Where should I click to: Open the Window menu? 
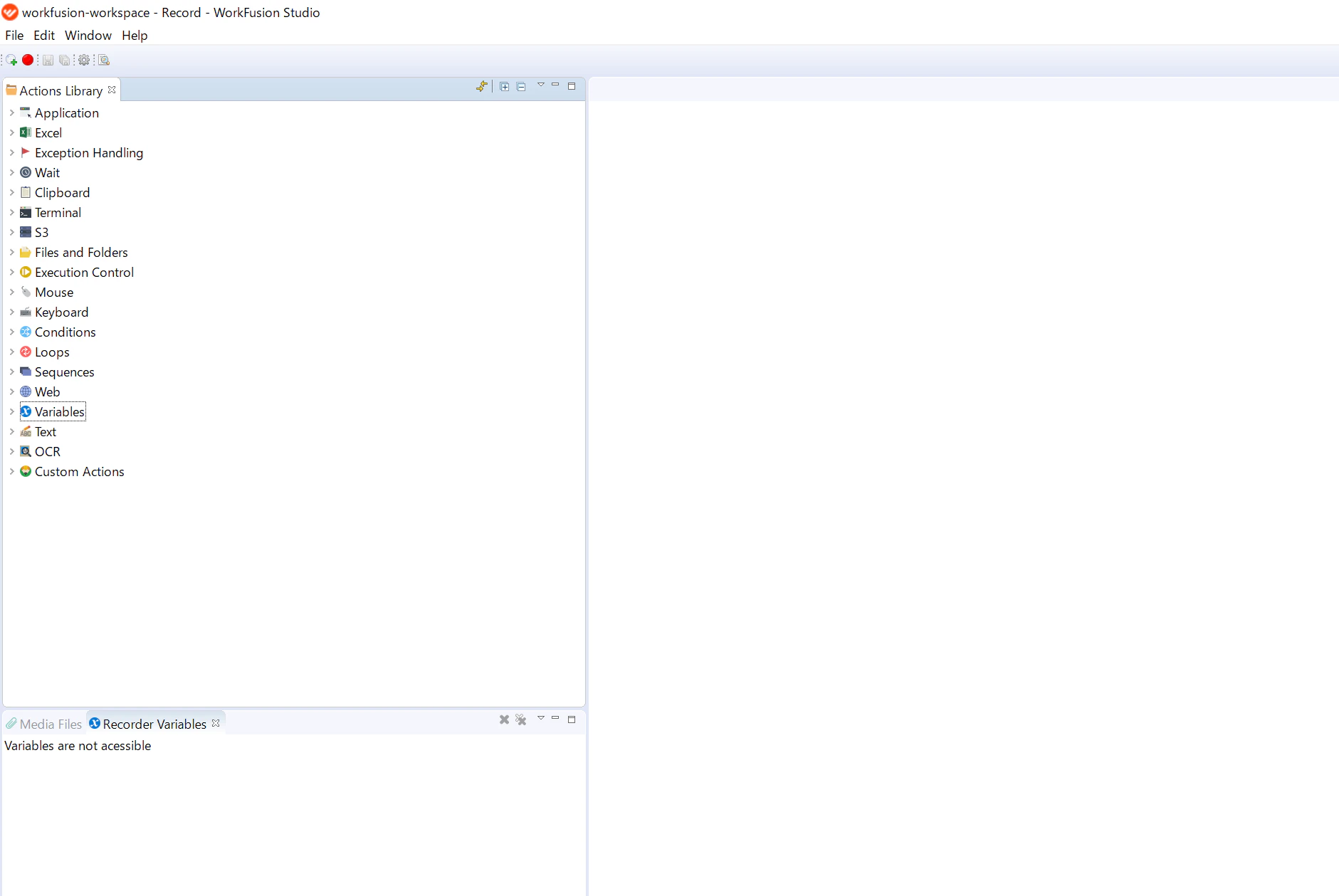point(88,36)
